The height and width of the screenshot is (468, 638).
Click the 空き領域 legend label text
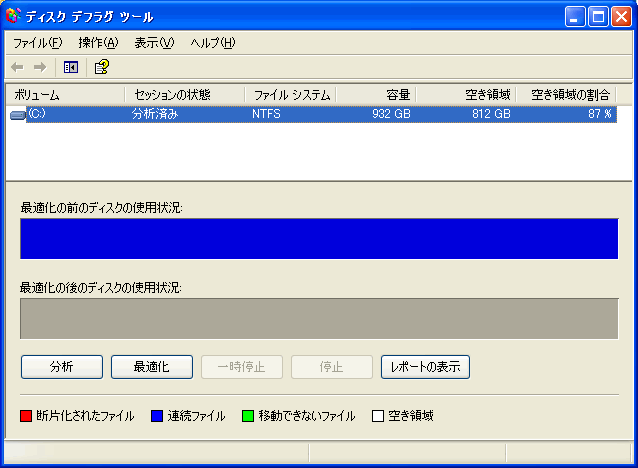[x=411, y=416]
